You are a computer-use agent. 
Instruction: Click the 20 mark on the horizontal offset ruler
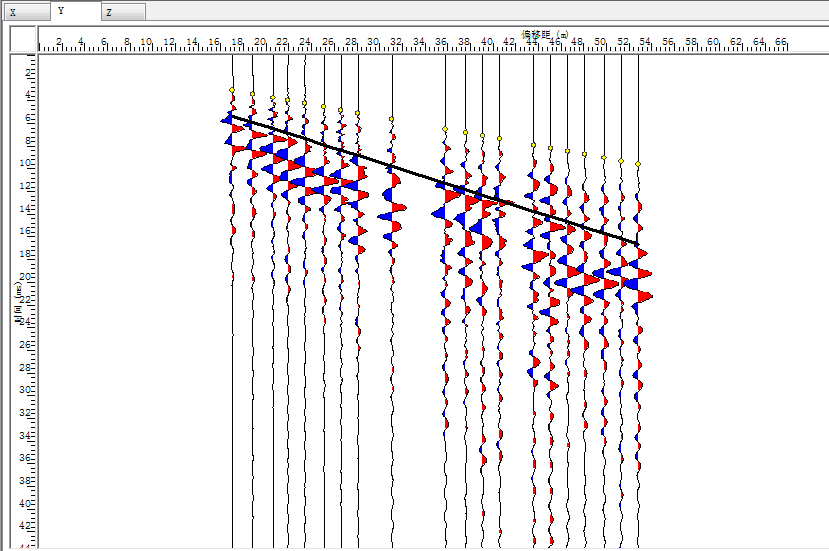[x=260, y=43]
